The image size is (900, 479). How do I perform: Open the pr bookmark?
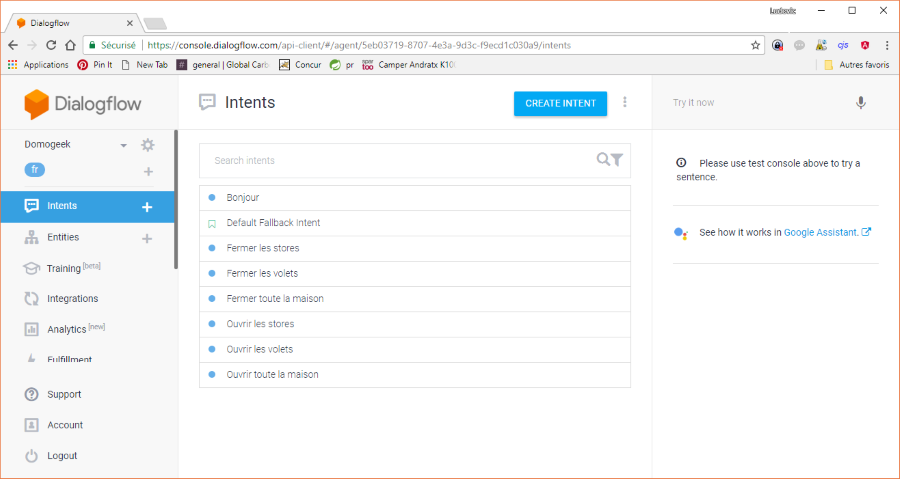tap(342, 65)
